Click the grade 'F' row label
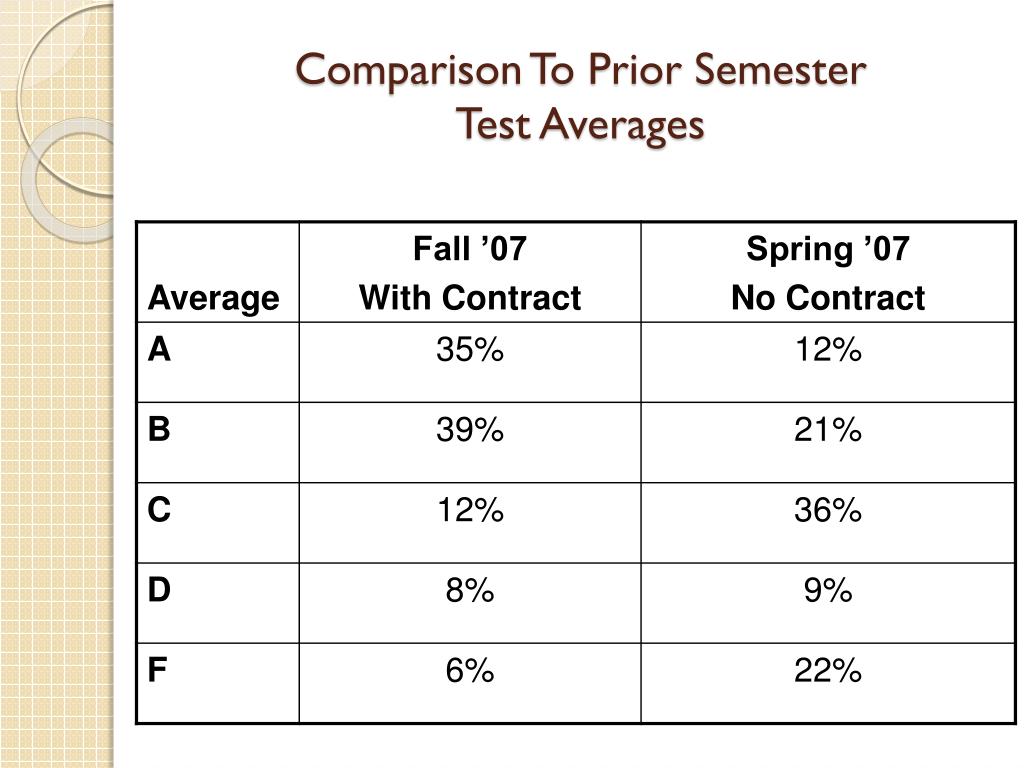Image resolution: width=1024 pixels, height=768 pixels. coord(218,683)
